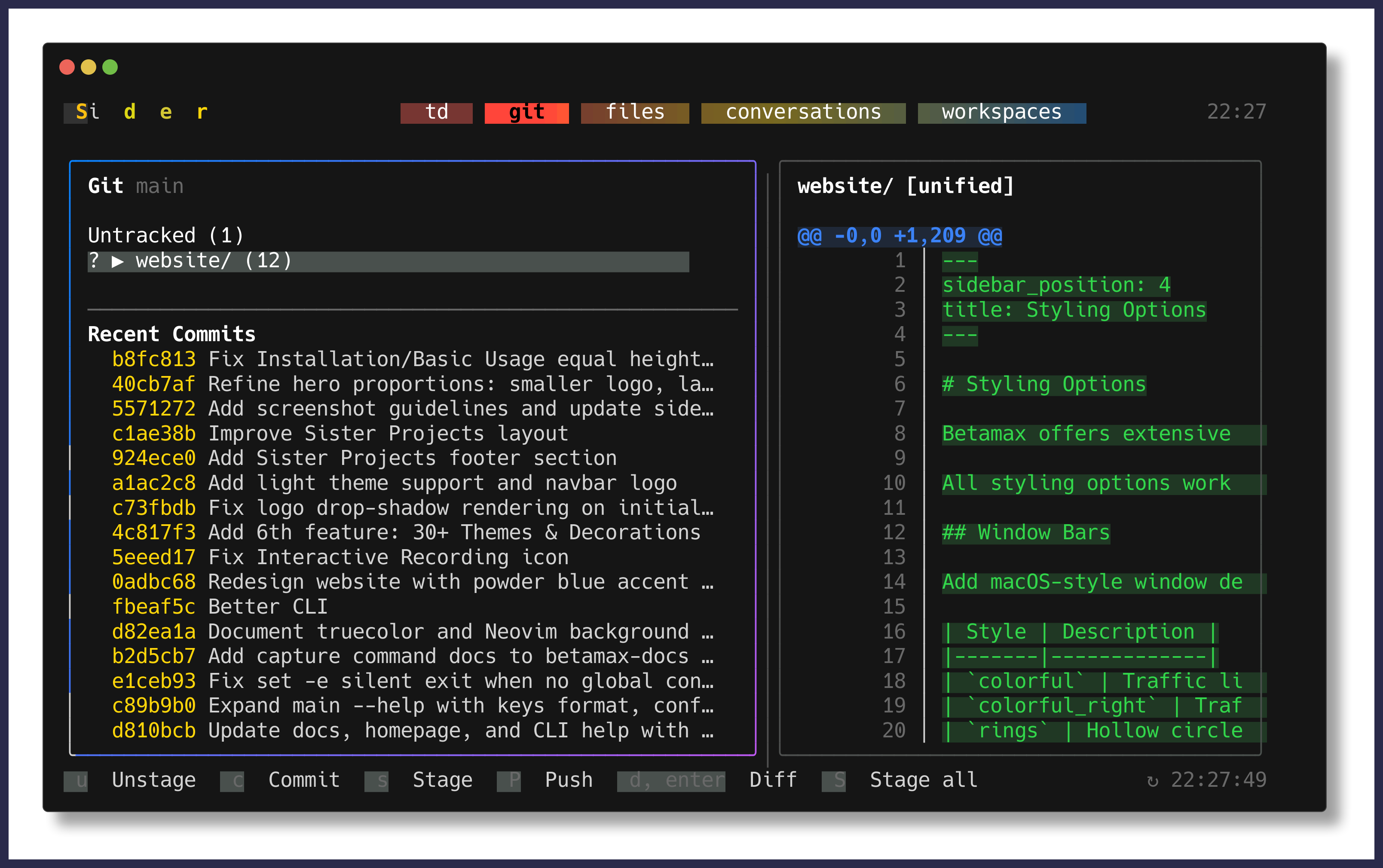Image resolution: width=1383 pixels, height=868 pixels.
Task: Select the workspaces tab
Action: point(1002,112)
